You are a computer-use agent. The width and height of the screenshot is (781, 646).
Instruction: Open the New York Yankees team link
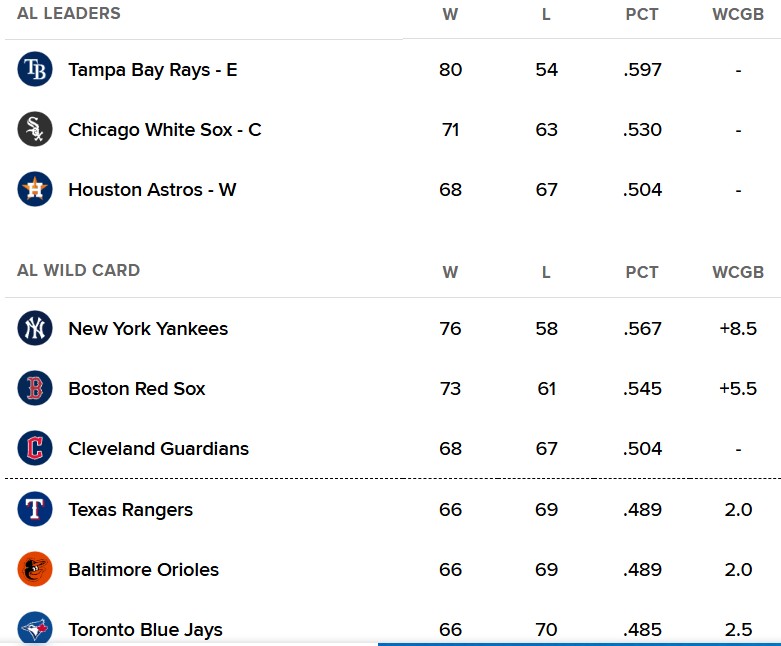coord(148,329)
